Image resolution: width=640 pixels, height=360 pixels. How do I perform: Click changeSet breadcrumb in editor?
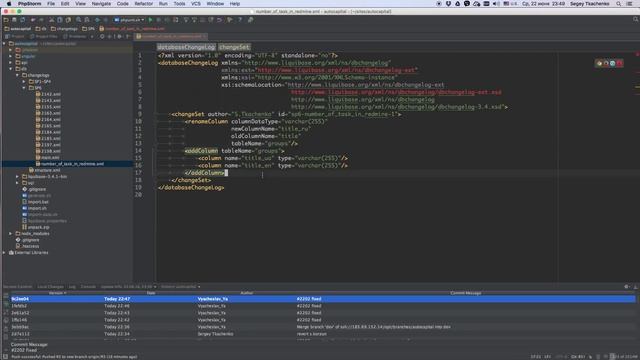tap(234, 47)
